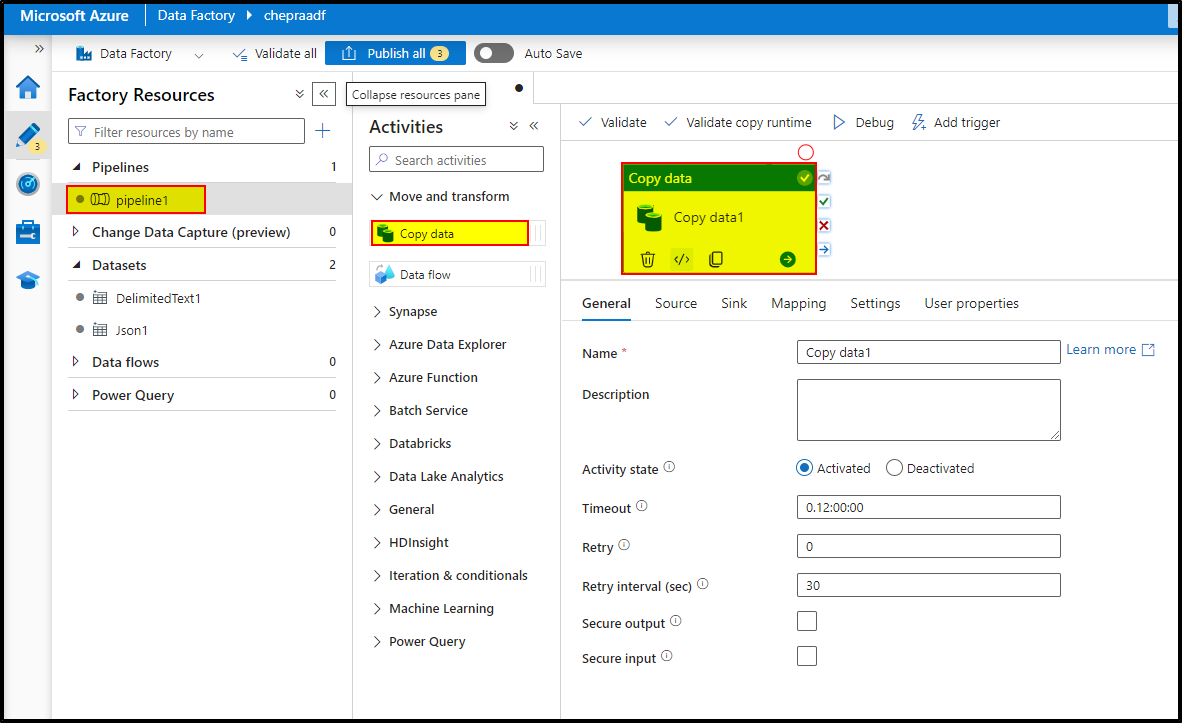Screen dimensions: 1182x723
Task: Expand all factory resources double-chevron icon
Action: pos(299,94)
